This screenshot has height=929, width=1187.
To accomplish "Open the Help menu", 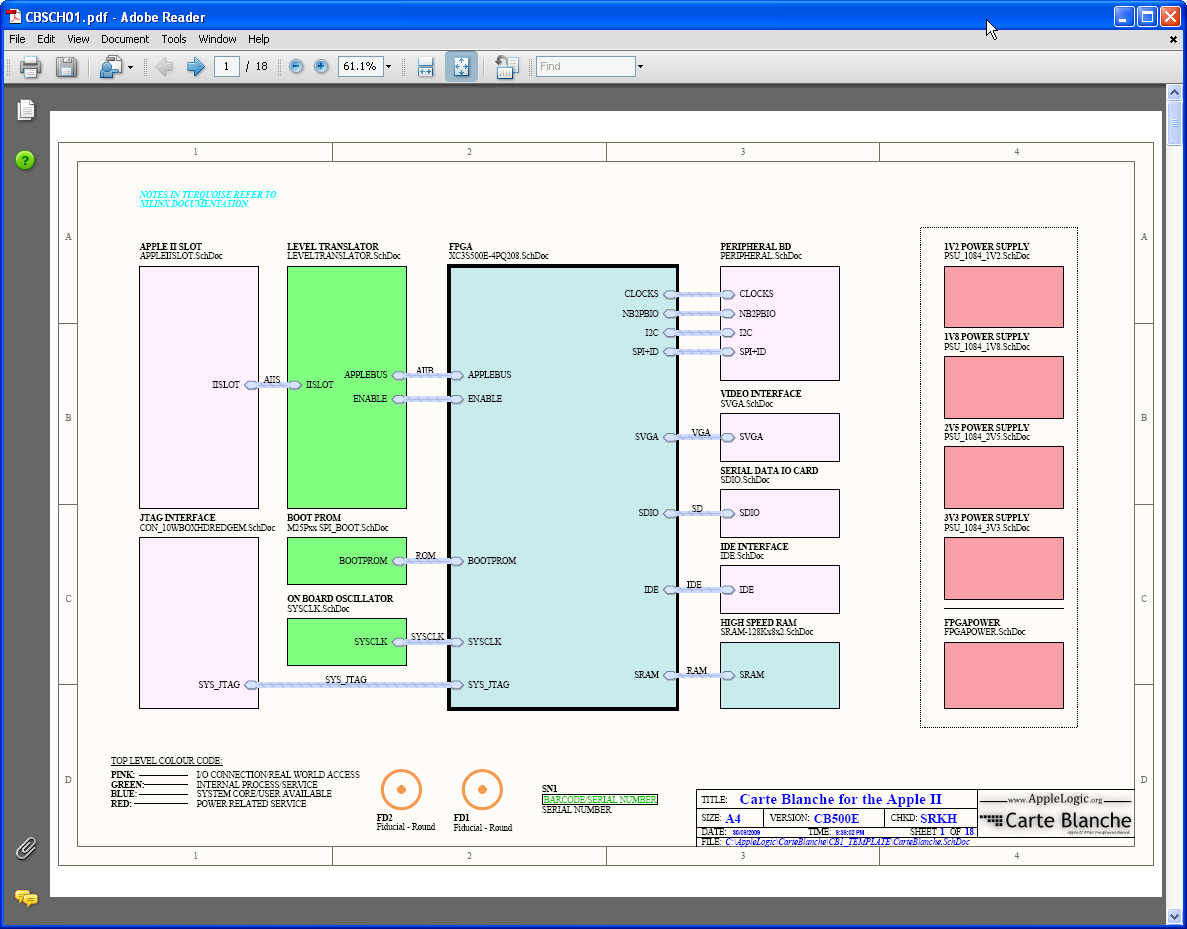I will tap(259, 39).
